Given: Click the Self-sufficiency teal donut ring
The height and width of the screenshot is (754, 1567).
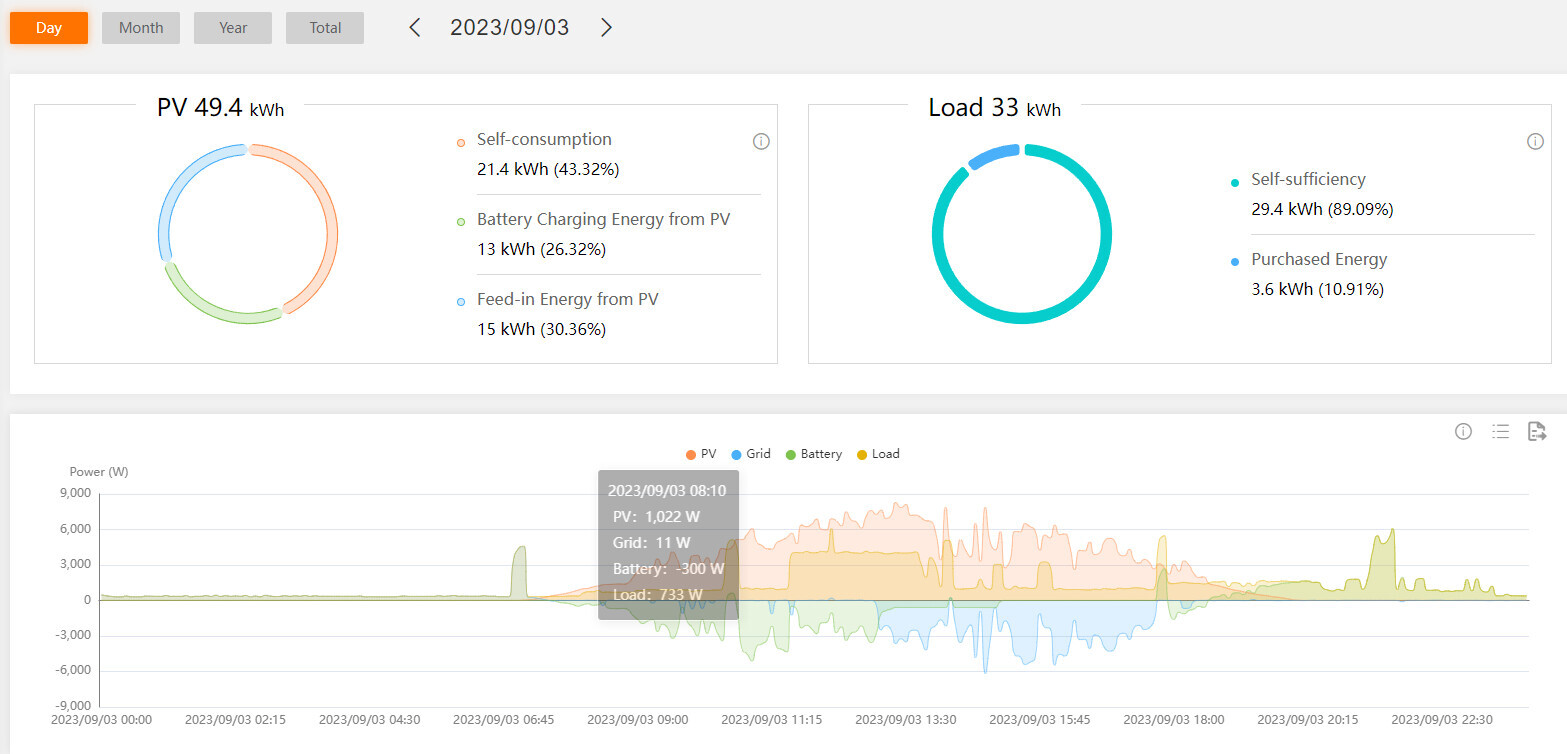Looking at the screenshot, I should point(1107,234).
